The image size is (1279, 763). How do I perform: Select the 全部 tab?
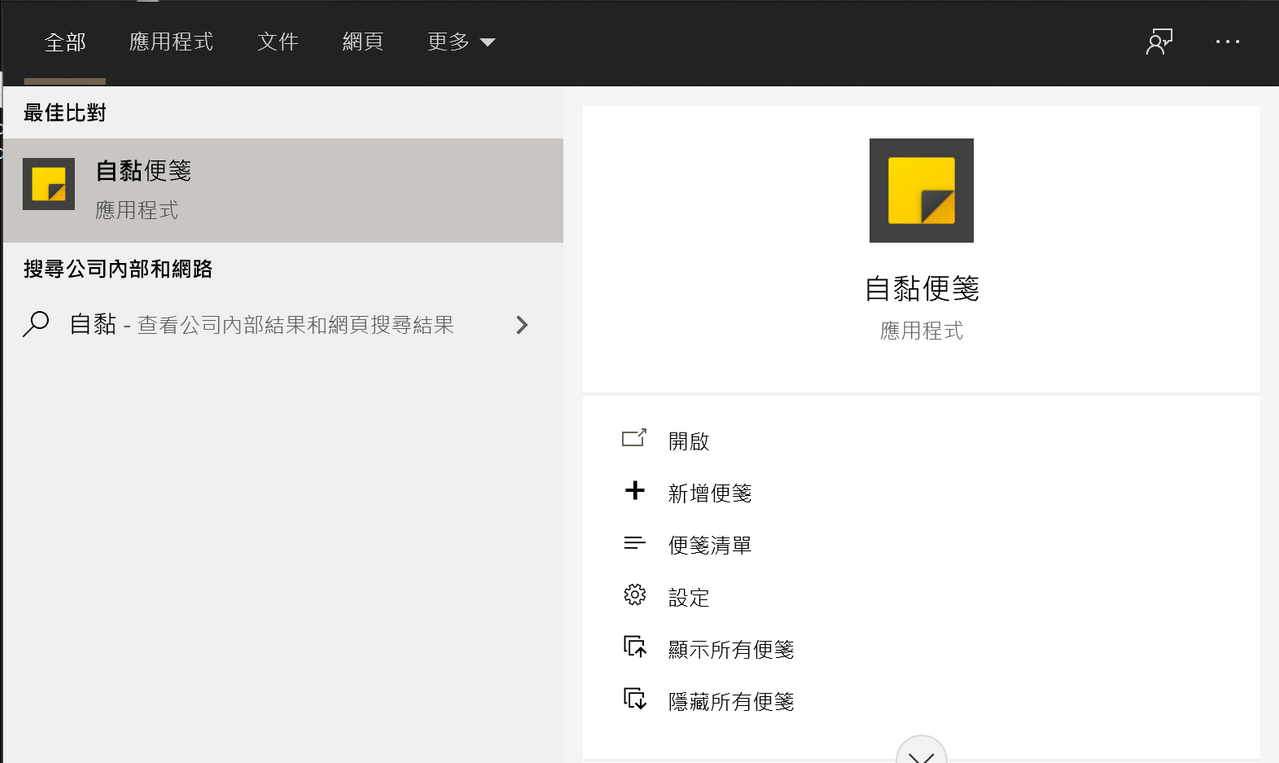[65, 42]
